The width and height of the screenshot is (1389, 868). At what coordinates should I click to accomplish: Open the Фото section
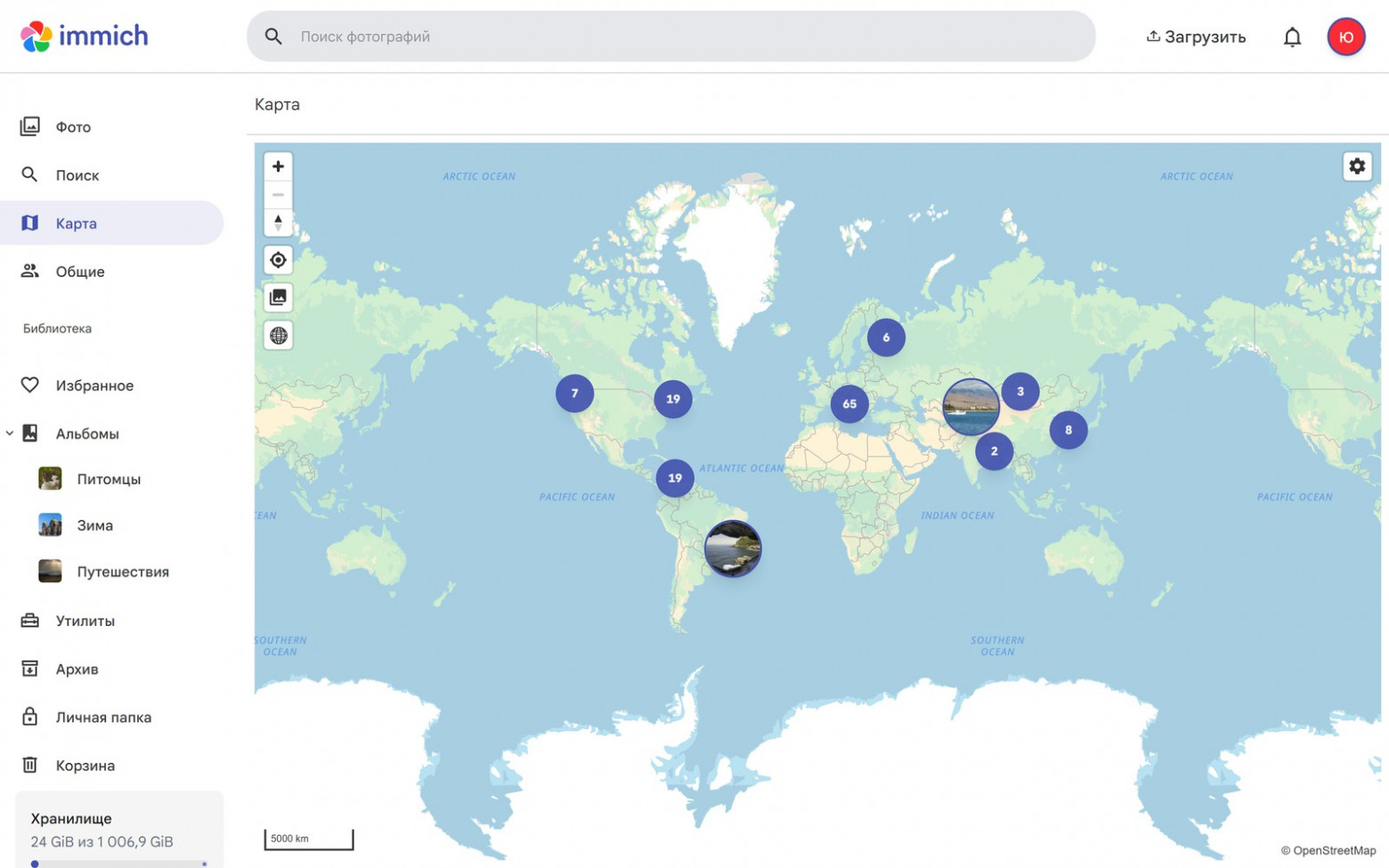click(x=112, y=126)
